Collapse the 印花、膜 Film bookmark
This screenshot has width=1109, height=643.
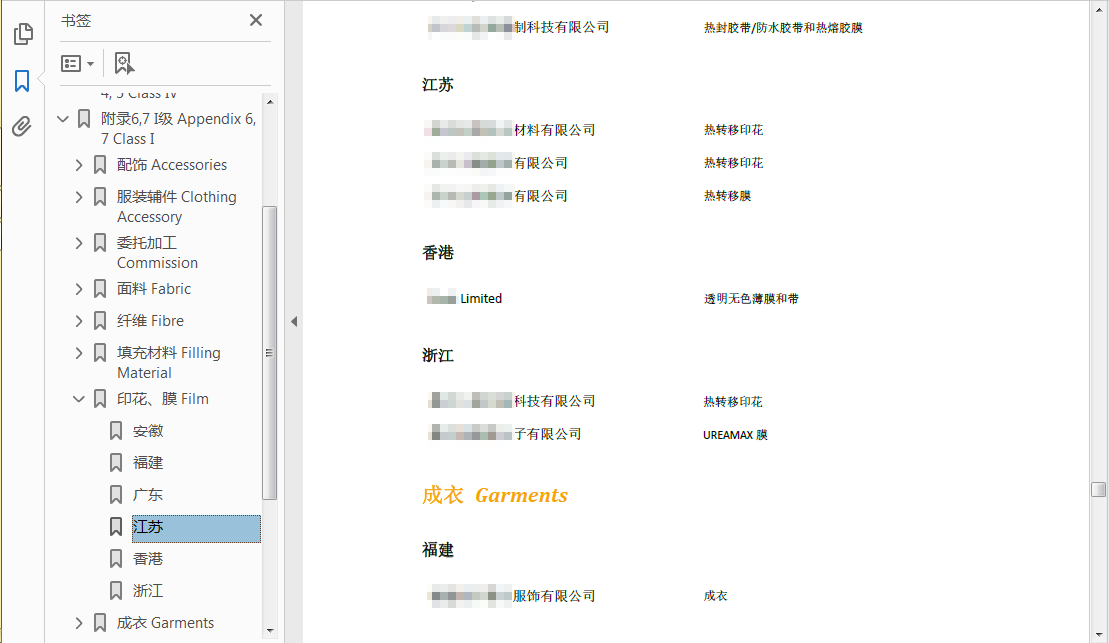[79, 399]
